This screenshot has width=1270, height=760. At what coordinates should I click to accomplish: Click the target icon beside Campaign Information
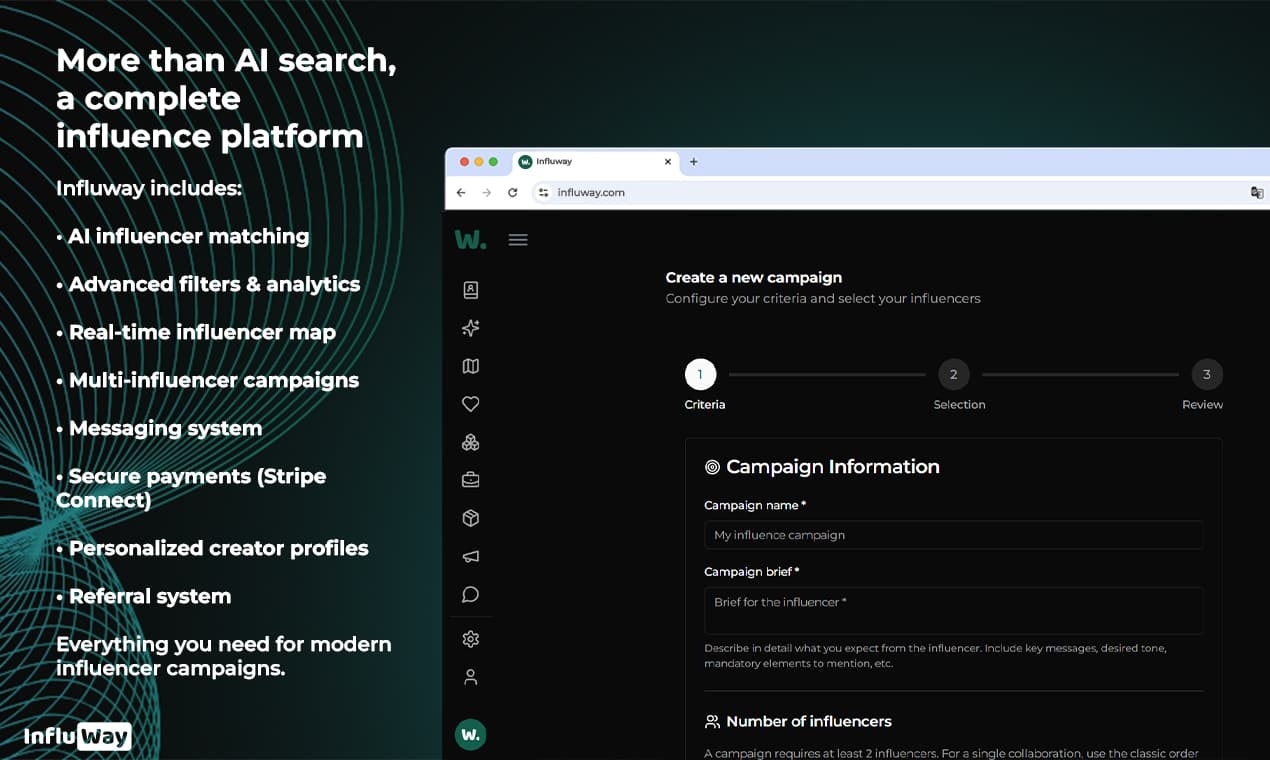point(712,467)
